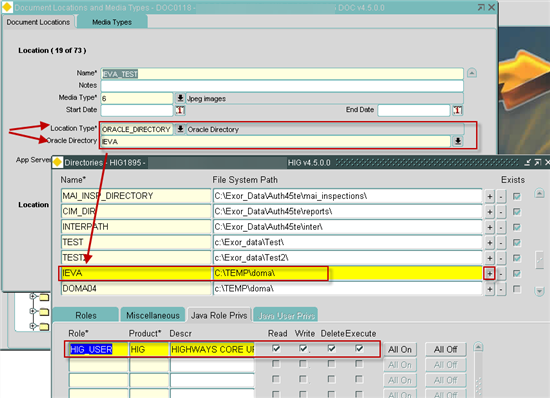Click All On for HIG_USER role
550x398 pixels.
[x=400, y=349]
